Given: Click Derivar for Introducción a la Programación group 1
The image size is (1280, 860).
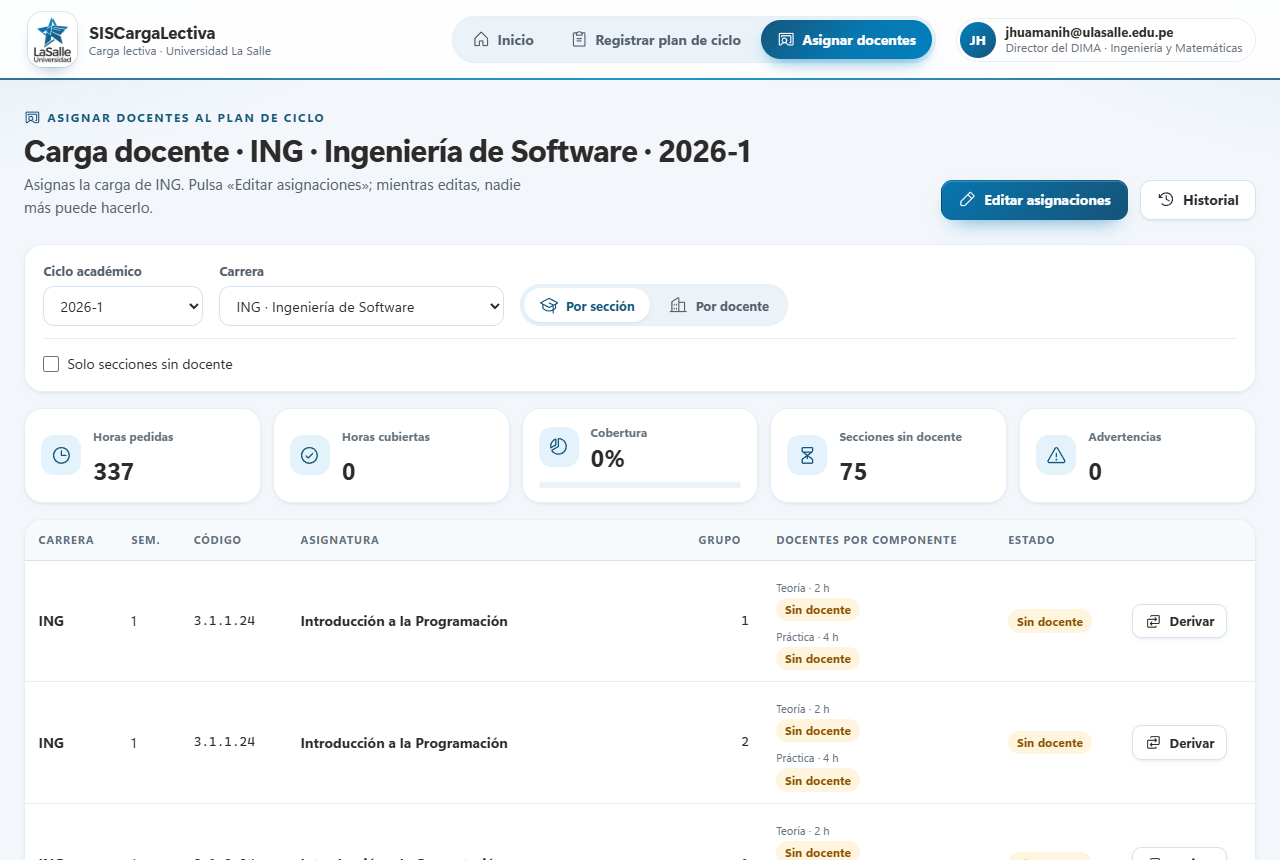Looking at the screenshot, I should pyautogui.click(x=1179, y=621).
